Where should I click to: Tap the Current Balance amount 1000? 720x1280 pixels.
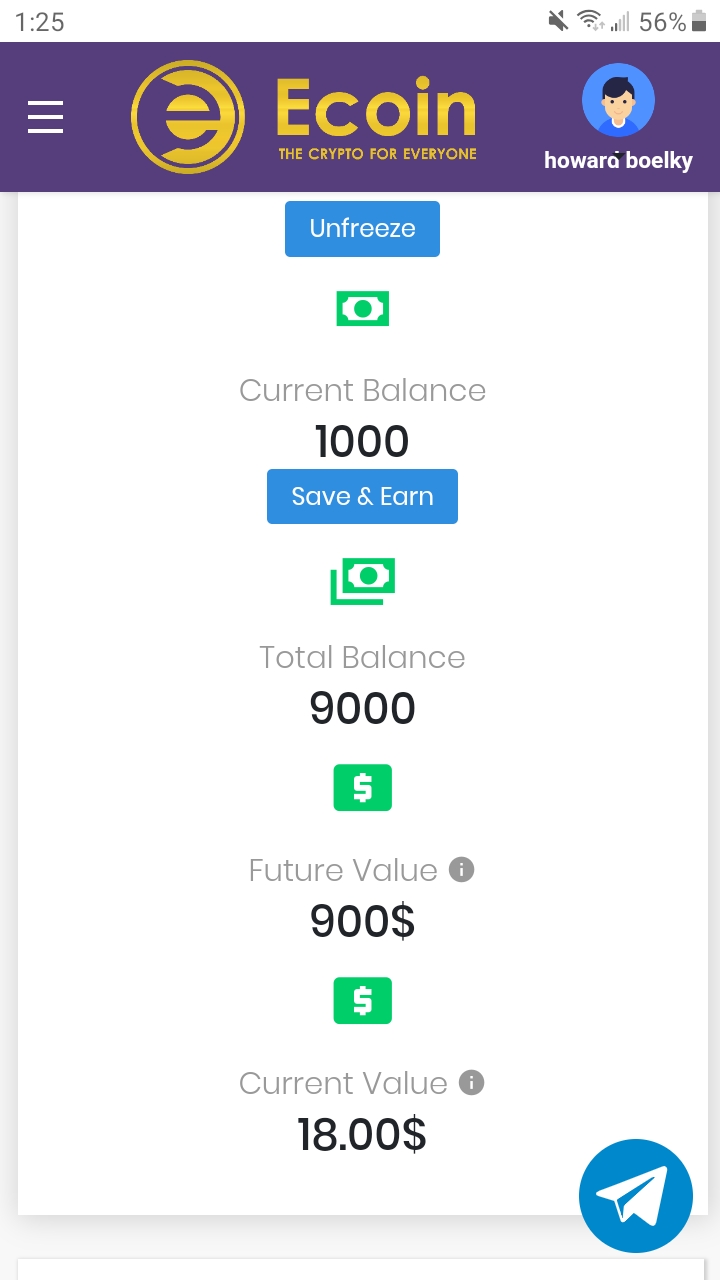click(362, 442)
